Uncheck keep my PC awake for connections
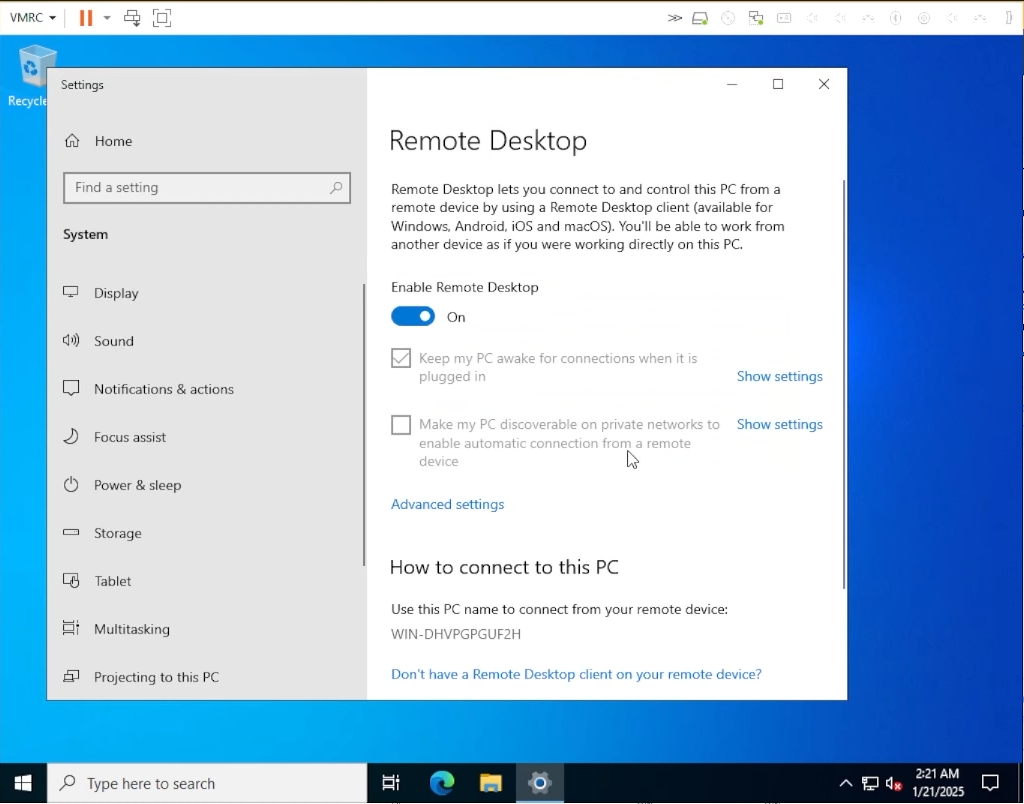1024x804 pixels. [400, 357]
